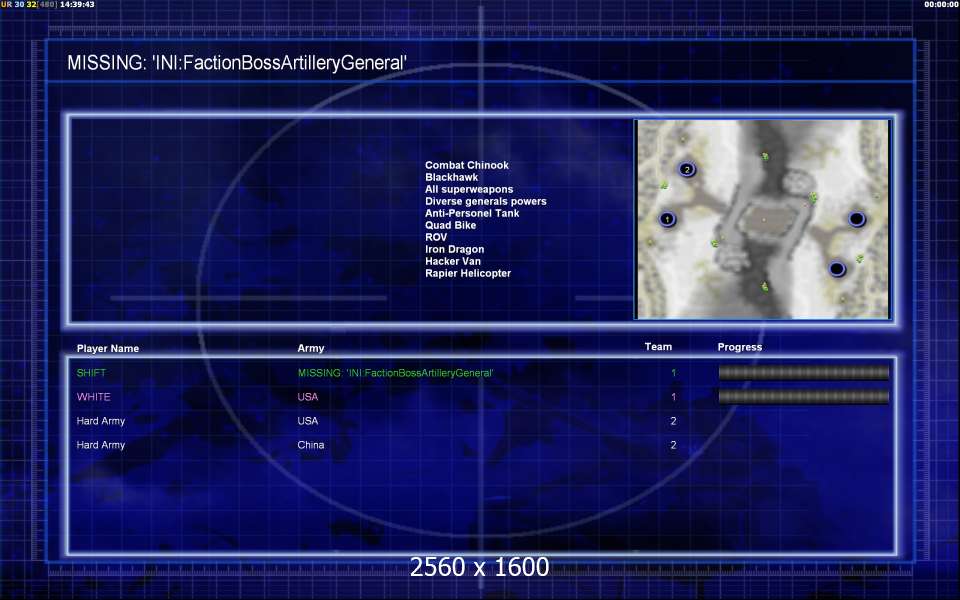Click WHITE's loading progress bar
The height and width of the screenshot is (600, 960).
click(803, 397)
